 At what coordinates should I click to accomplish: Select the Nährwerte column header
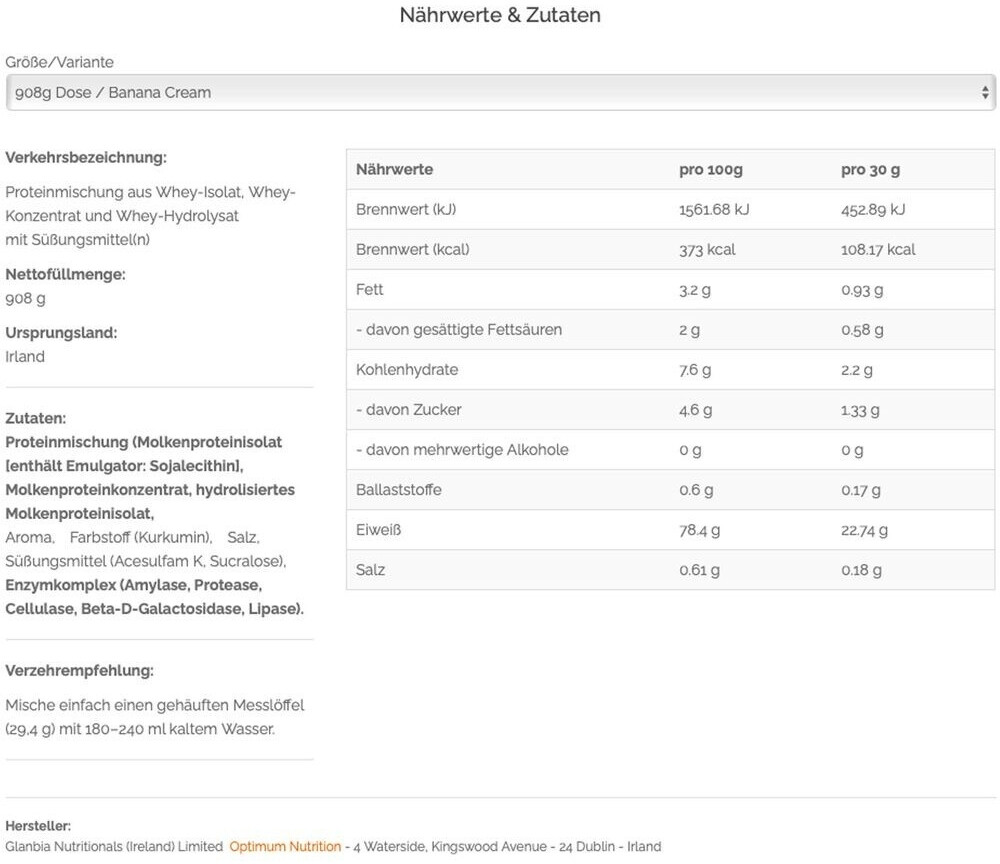point(394,170)
